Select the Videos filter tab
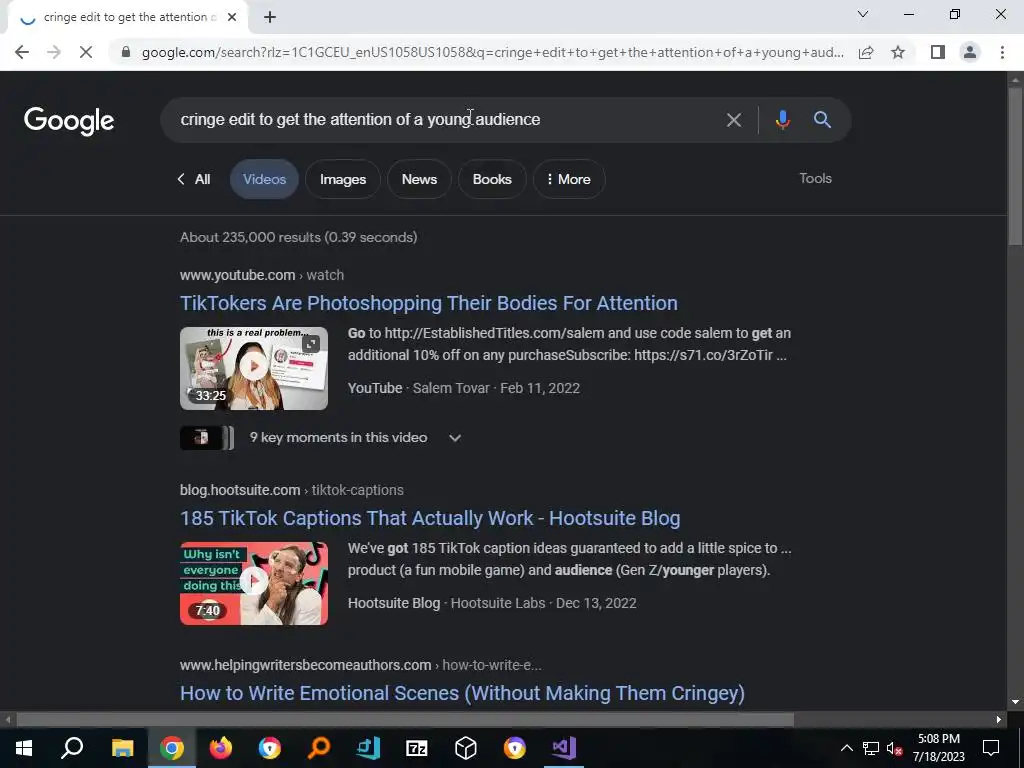This screenshot has width=1024, height=768. tap(264, 180)
